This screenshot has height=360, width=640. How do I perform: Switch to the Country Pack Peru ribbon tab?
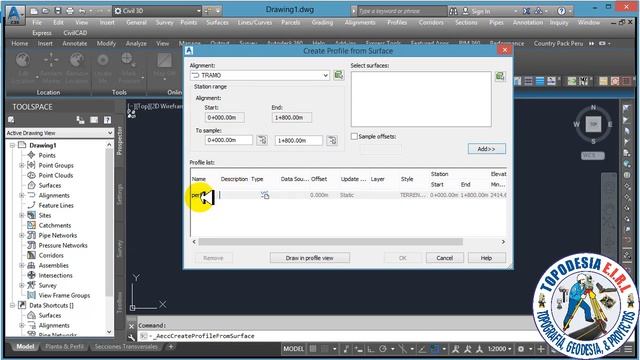558,43
